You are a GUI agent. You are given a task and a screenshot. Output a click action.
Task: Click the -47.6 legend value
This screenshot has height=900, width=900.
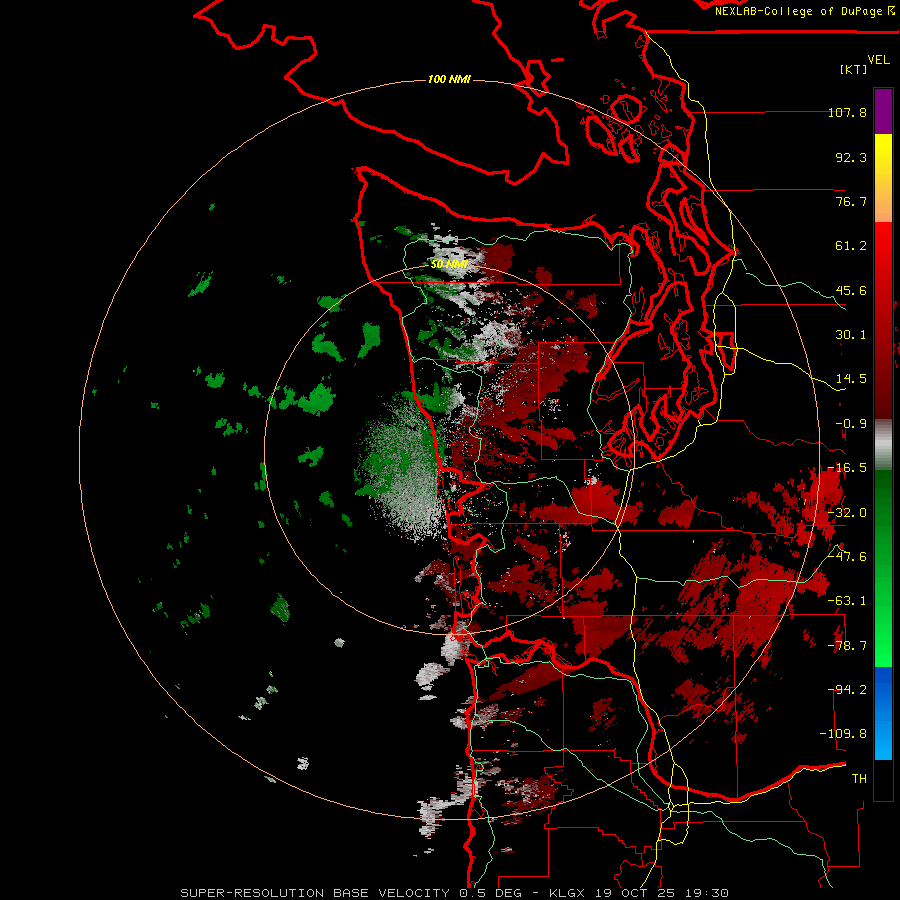[847, 557]
